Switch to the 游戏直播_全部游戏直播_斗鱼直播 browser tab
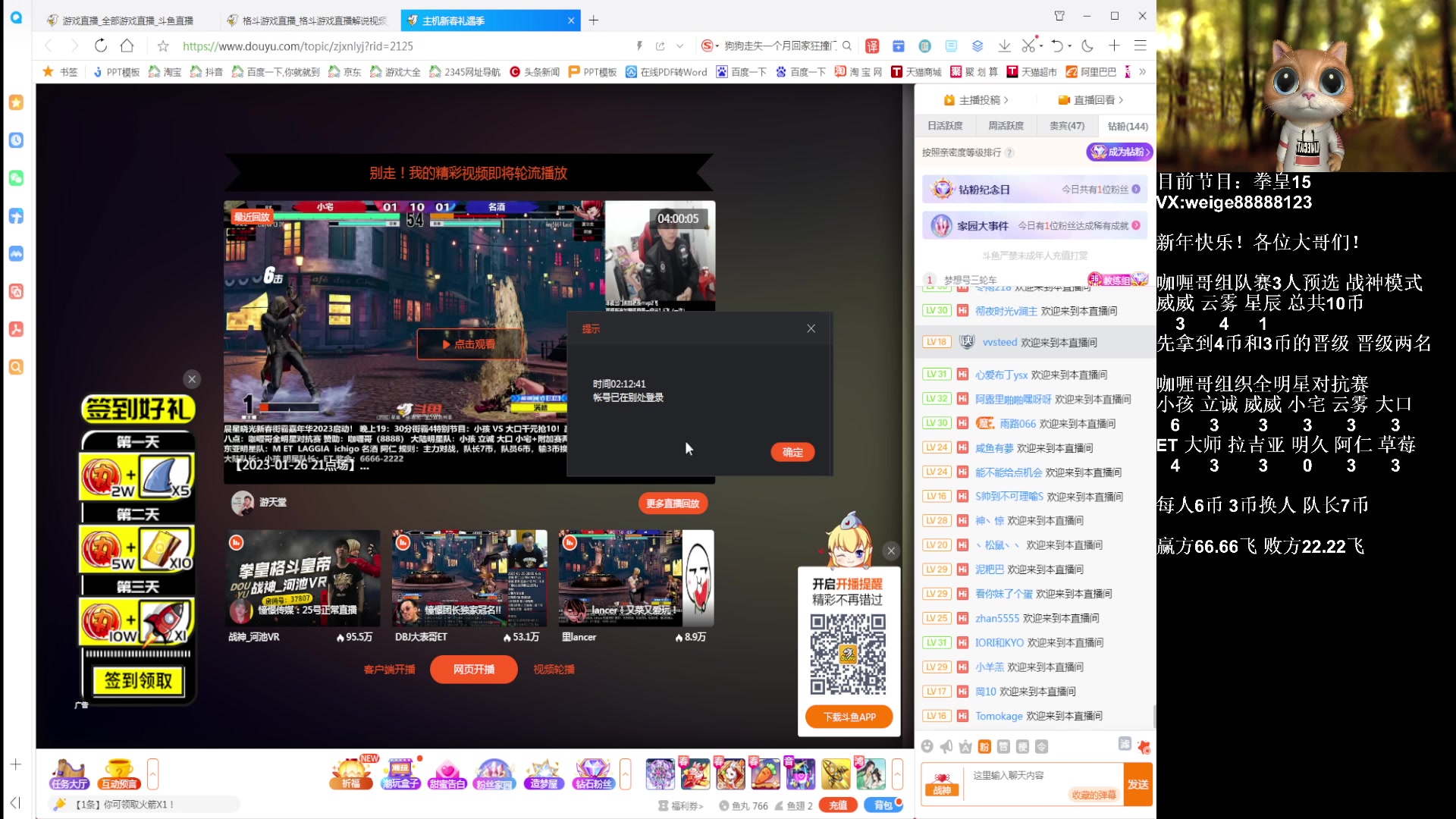The image size is (1456, 819). pyautogui.click(x=127, y=20)
